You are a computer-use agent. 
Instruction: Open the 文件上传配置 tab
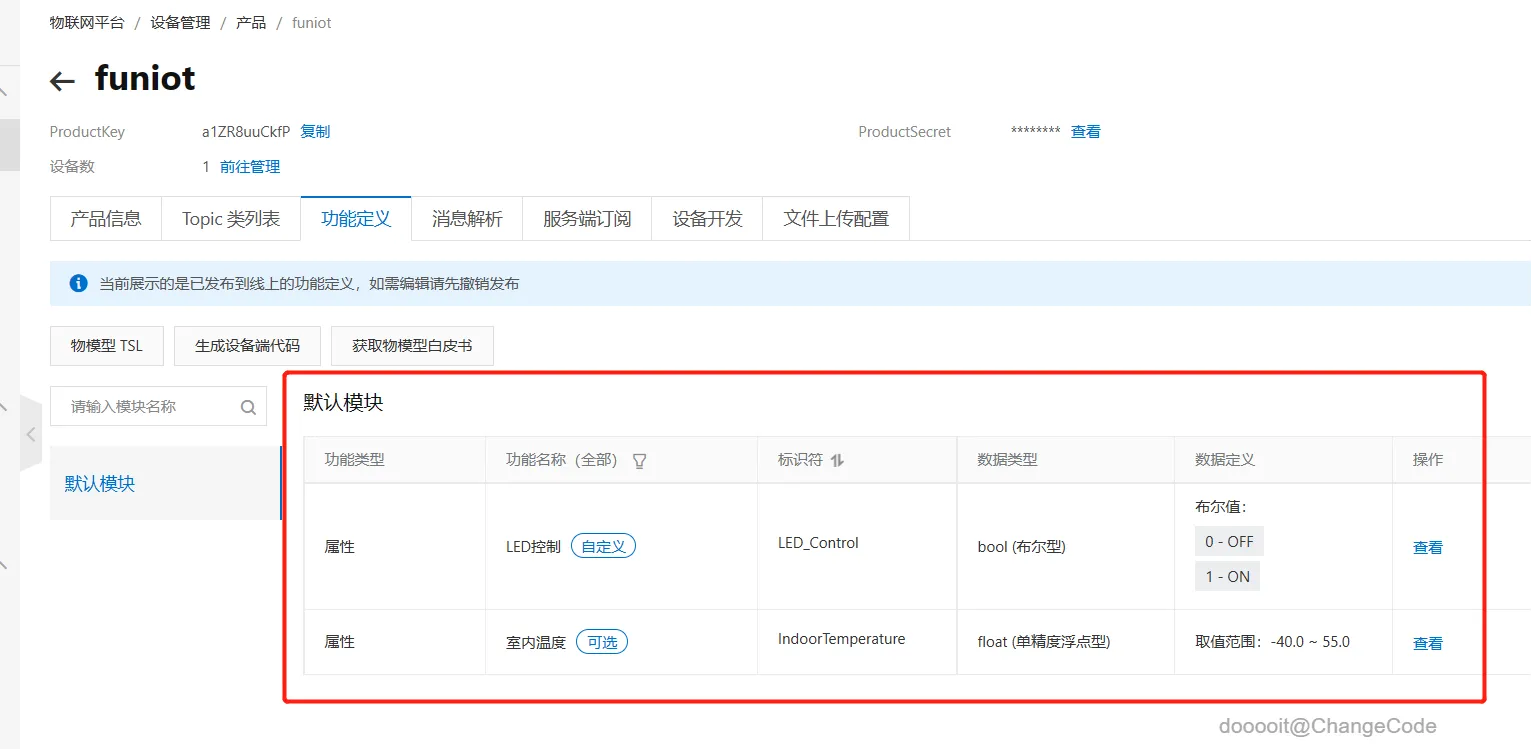(836, 219)
